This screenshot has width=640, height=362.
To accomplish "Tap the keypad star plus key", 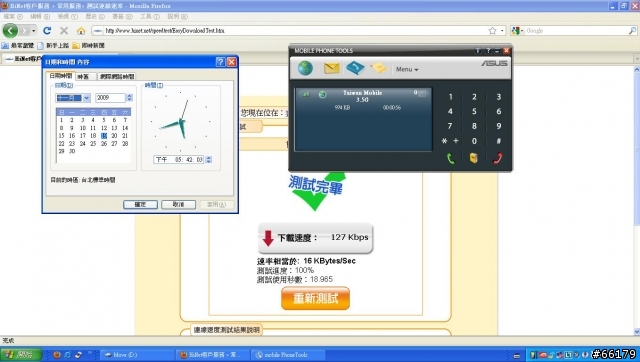I will [450, 141].
